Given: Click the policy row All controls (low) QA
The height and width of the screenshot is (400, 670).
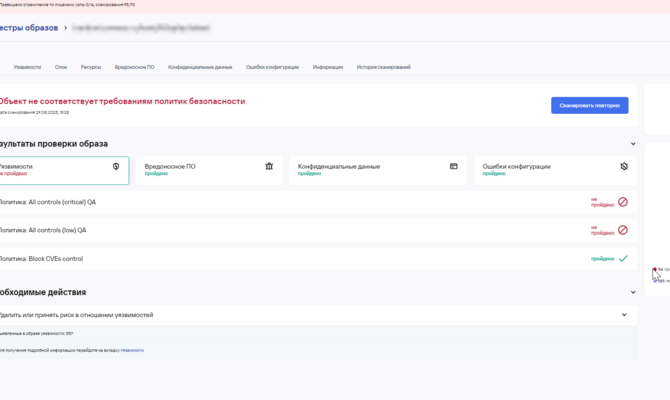Looking at the screenshot, I should coord(318,230).
